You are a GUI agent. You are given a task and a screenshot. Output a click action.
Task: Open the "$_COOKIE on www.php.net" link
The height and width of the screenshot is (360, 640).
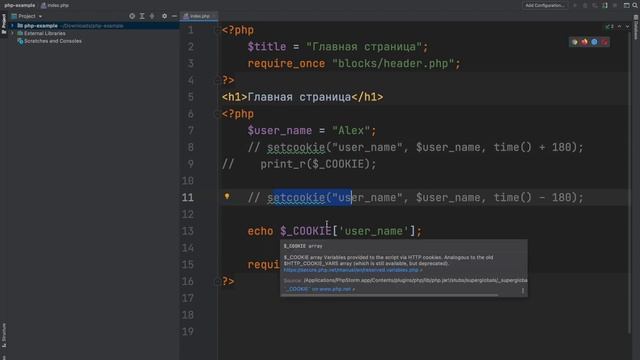[x=319, y=289]
